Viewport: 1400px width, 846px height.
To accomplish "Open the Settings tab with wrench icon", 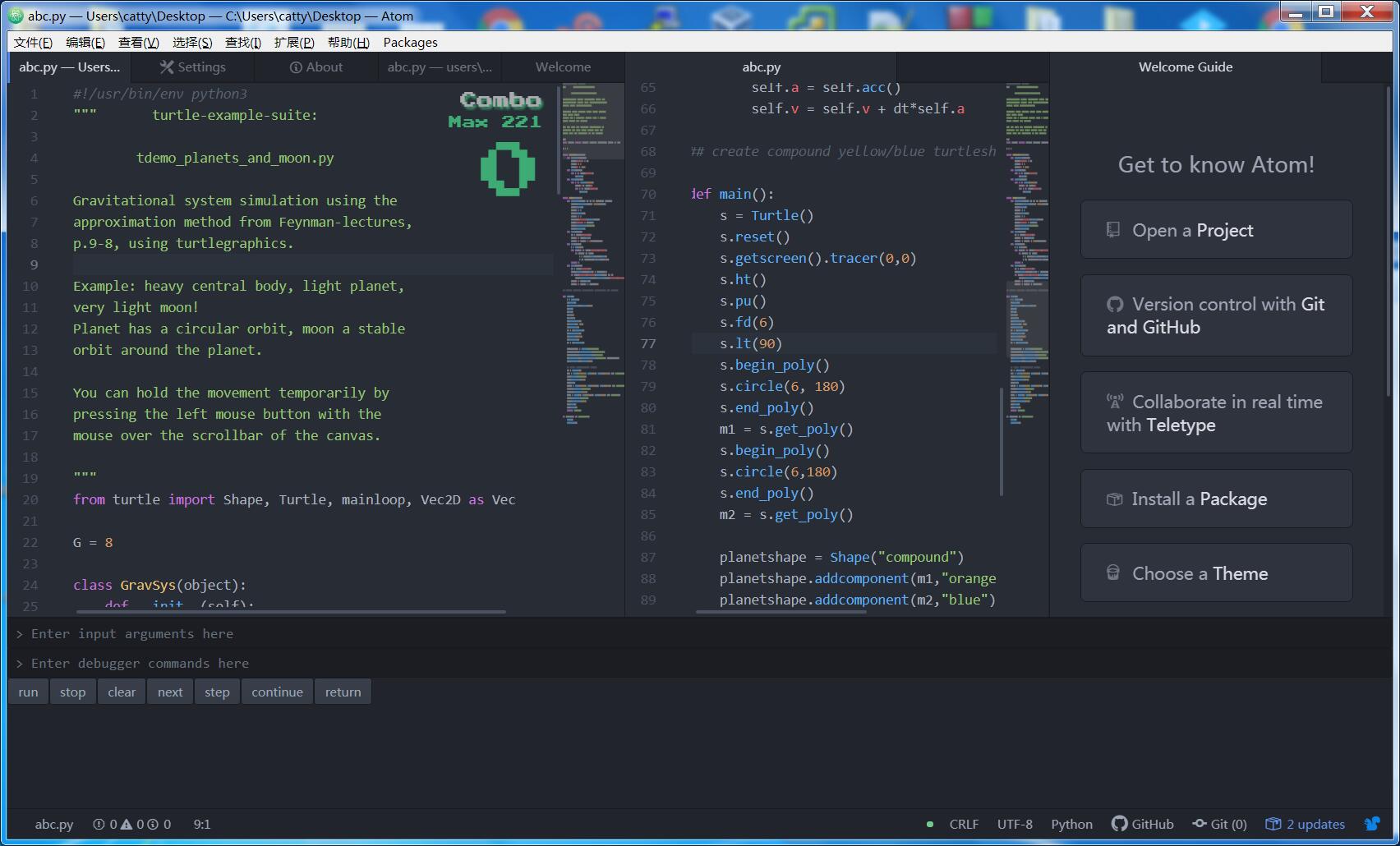I will tap(193, 67).
